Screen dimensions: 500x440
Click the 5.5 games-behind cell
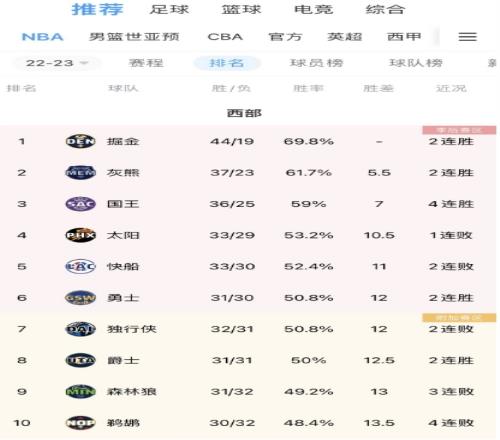click(x=379, y=173)
